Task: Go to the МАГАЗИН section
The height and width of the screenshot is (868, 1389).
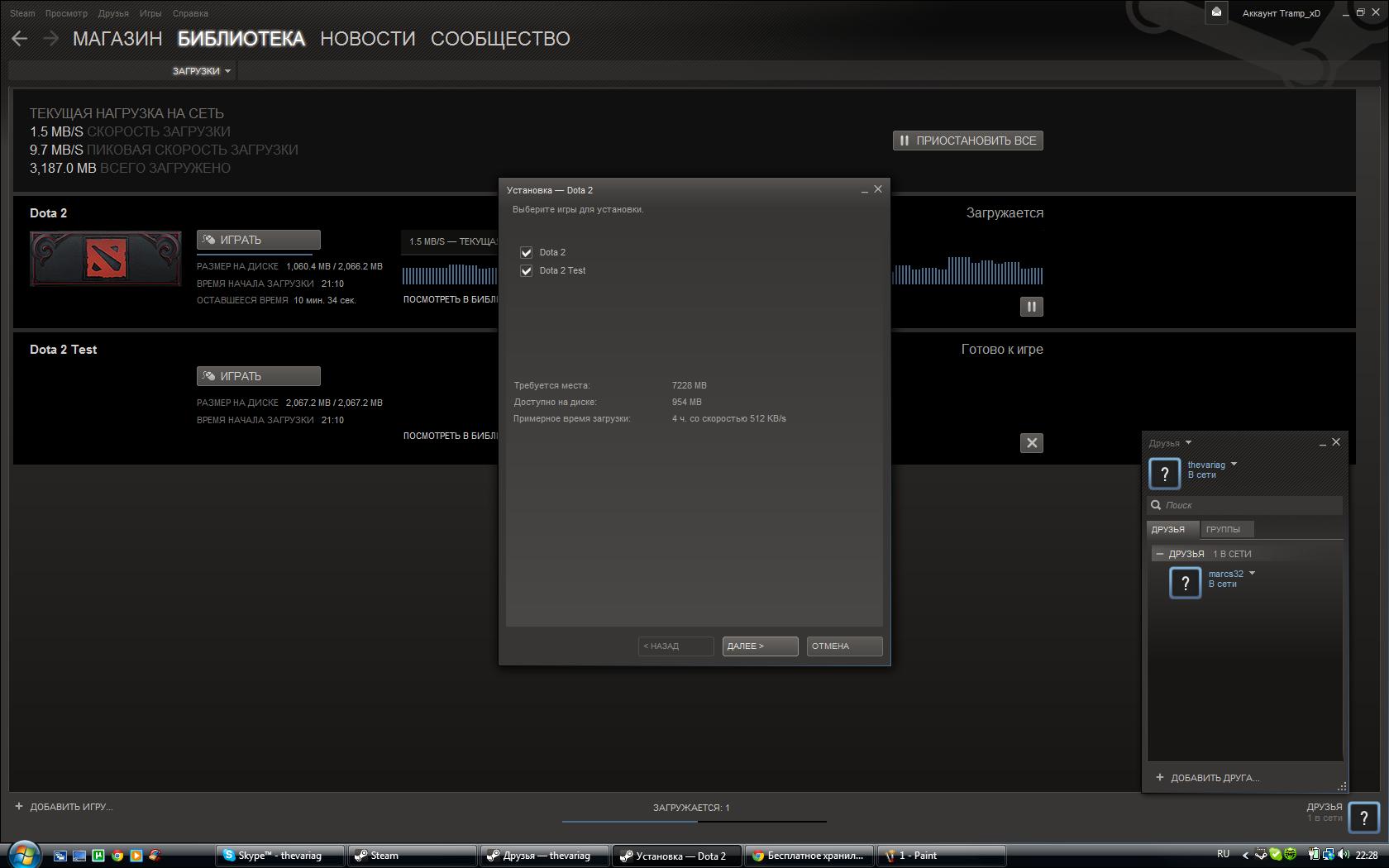Action: (x=117, y=39)
